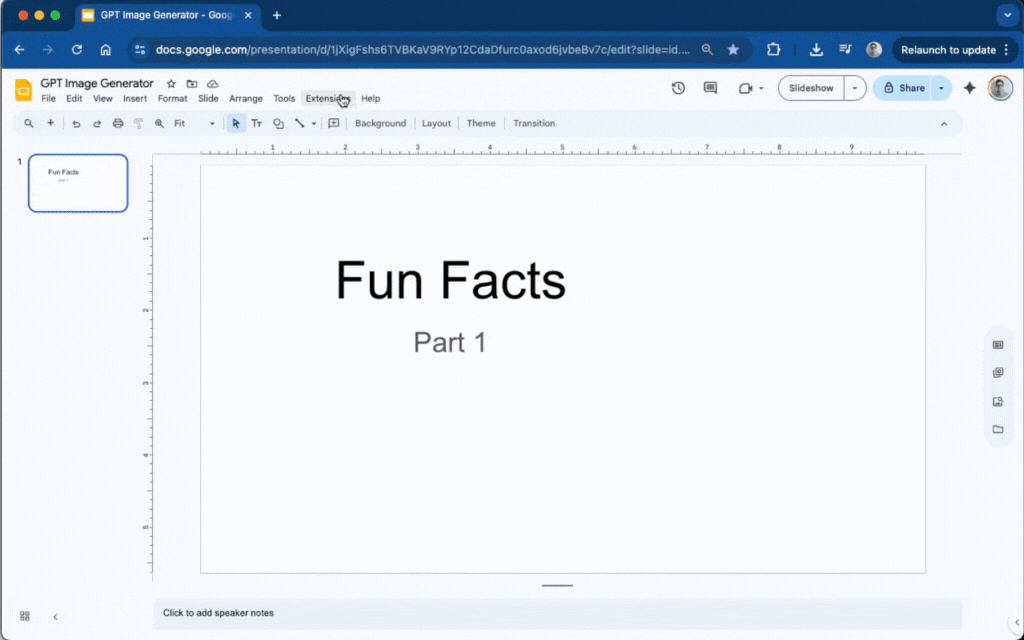This screenshot has height=640, width=1024.
Task: Open the Arrange menu
Action: (245, 99)
